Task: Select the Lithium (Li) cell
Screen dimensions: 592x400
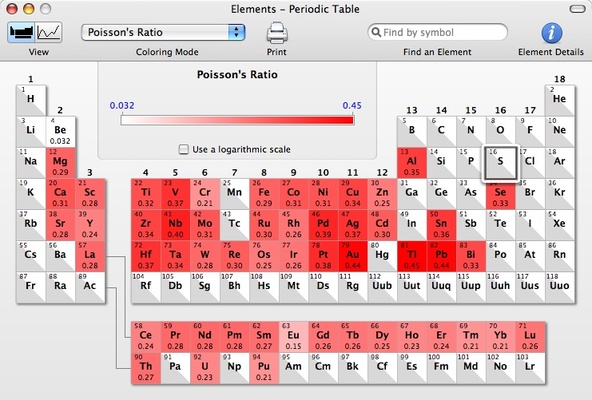Action: (x=31, y=132)
